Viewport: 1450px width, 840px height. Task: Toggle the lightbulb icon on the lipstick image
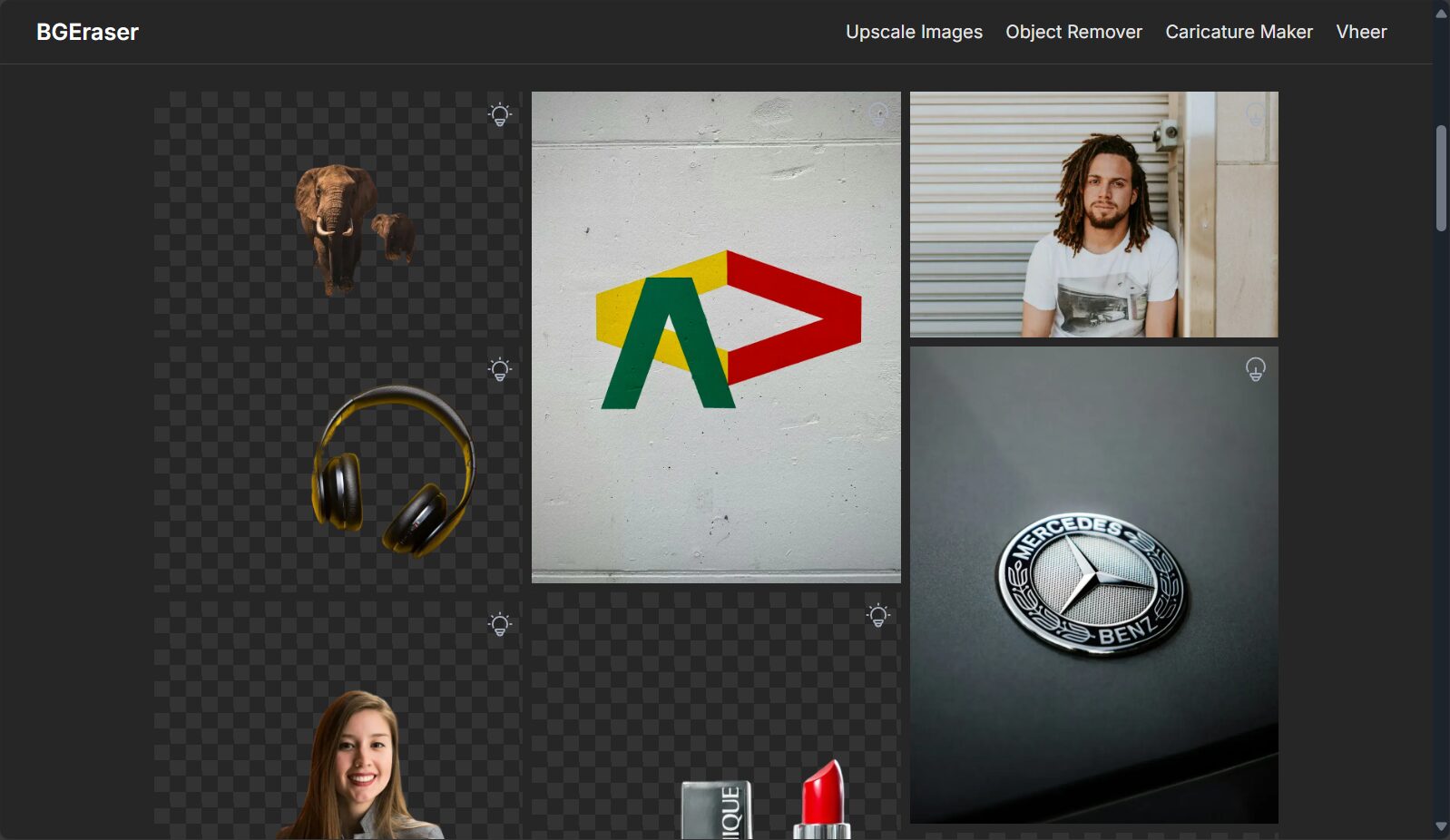(877, 615)
